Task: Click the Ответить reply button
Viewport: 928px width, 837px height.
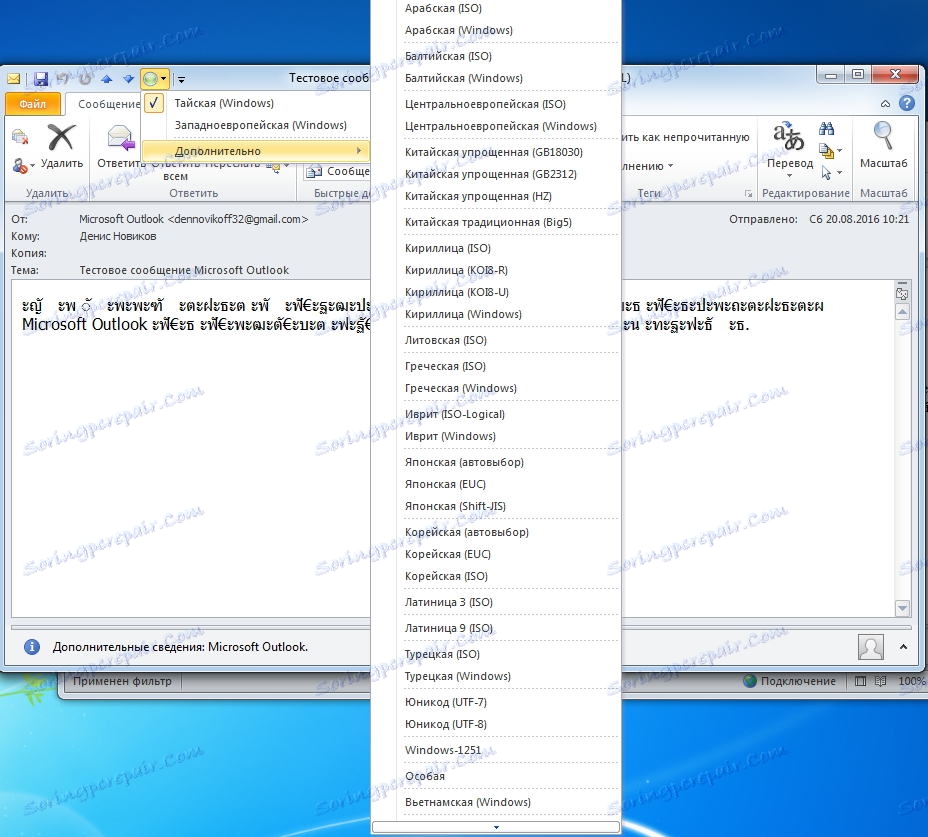Action: [120, 147]
